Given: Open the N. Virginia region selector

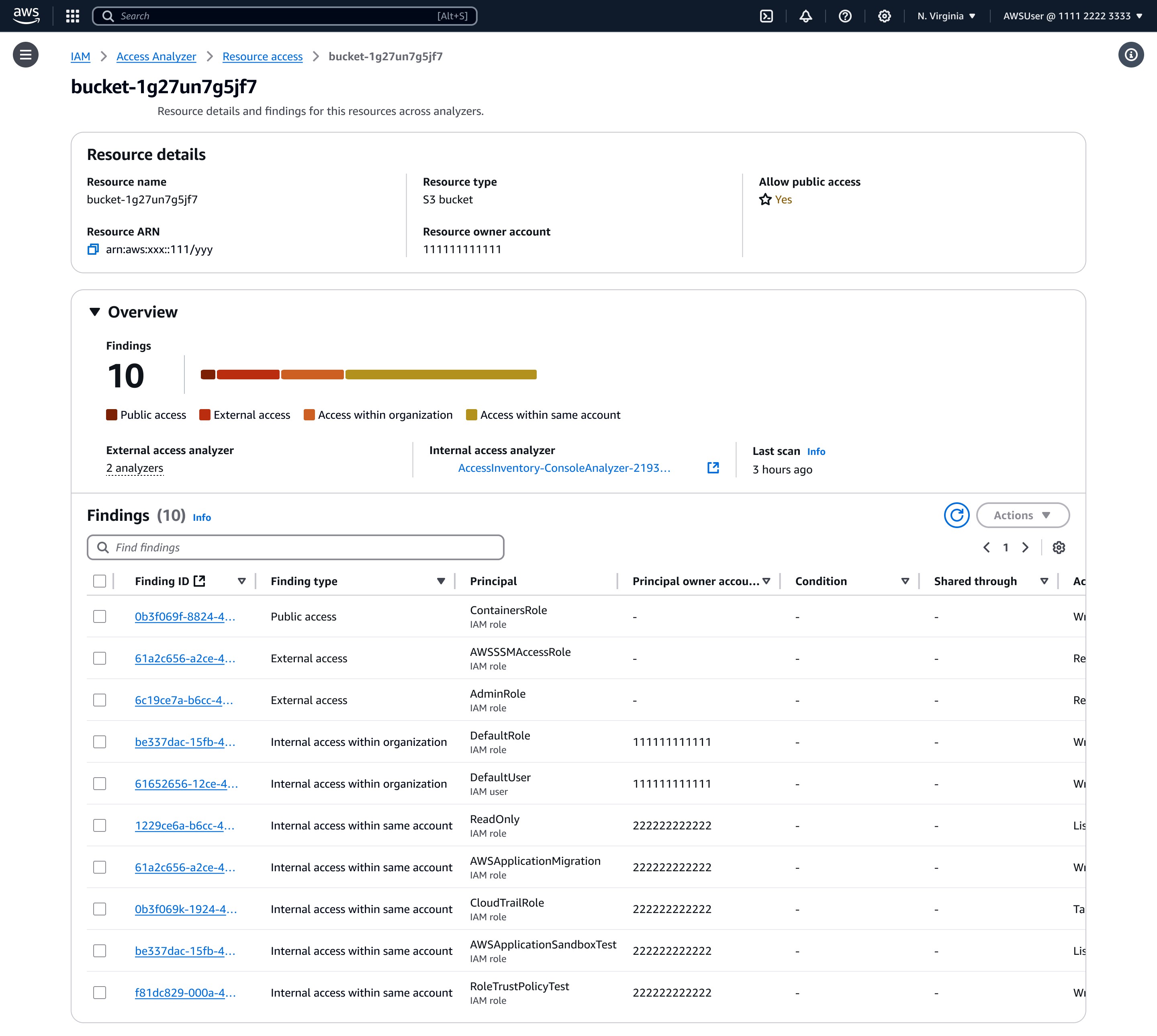Looking at the screenshot, I should tap(946, 16).
